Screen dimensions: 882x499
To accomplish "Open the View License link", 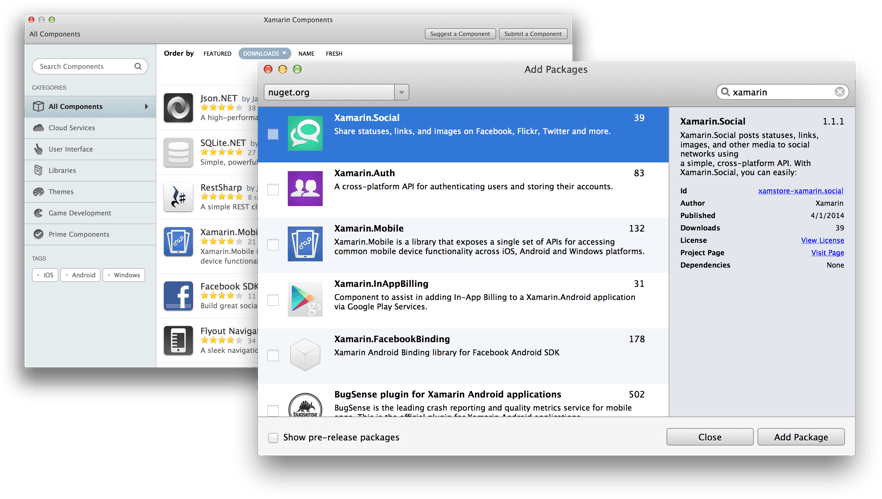I will pyautogui.click(x=822, y=240).
